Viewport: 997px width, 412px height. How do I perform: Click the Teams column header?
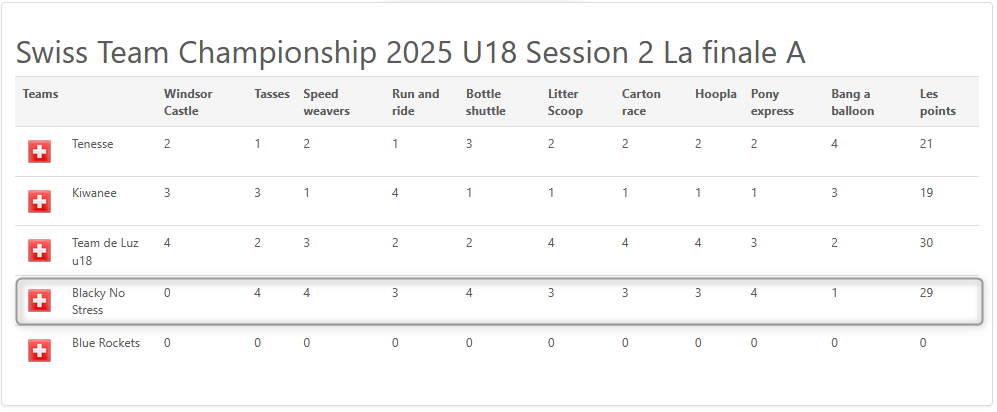(40, 94)
